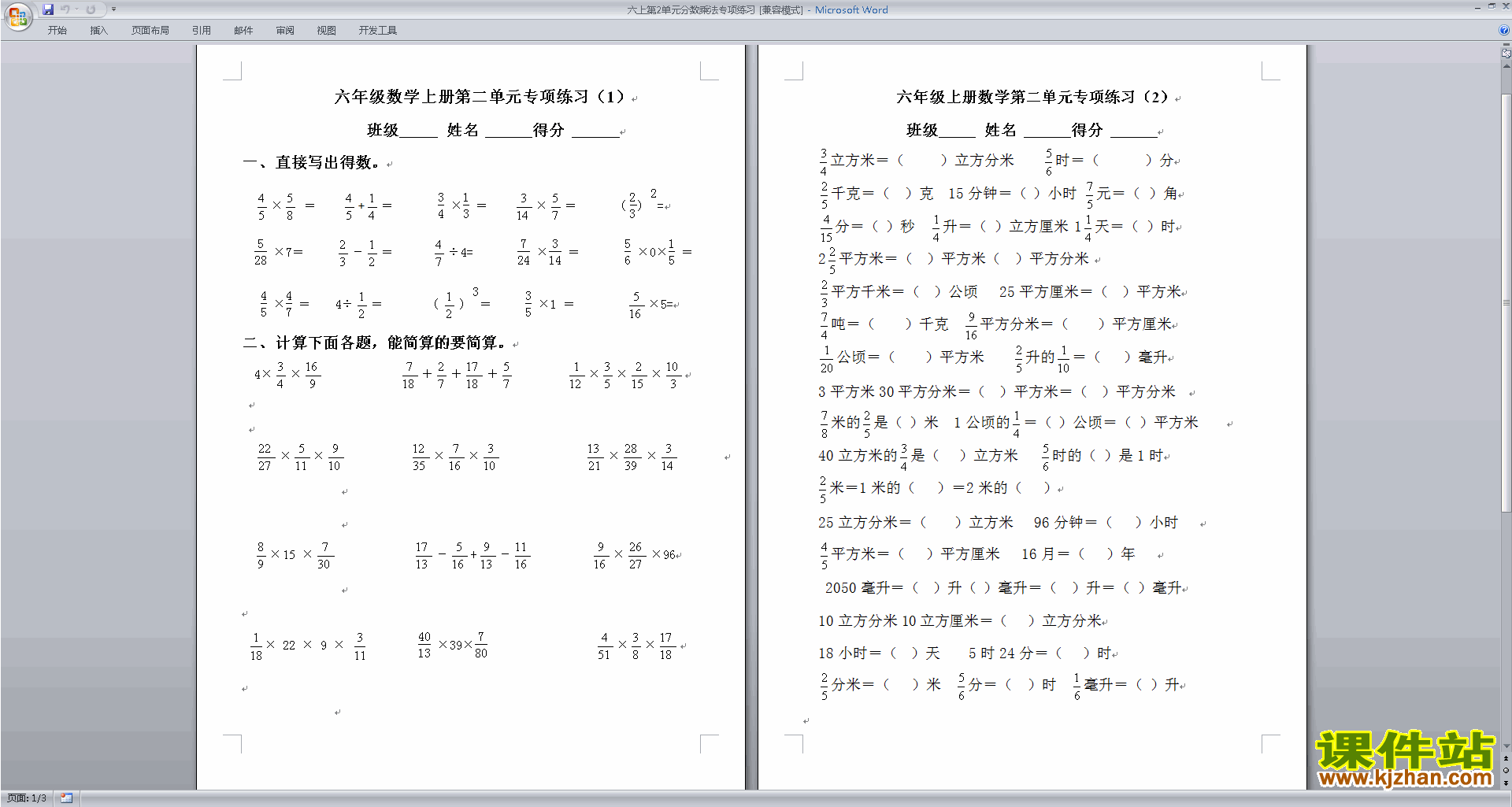Open the 审阅 tab
This screenshot has width=1512, height=807.
(x=285, y=31)
